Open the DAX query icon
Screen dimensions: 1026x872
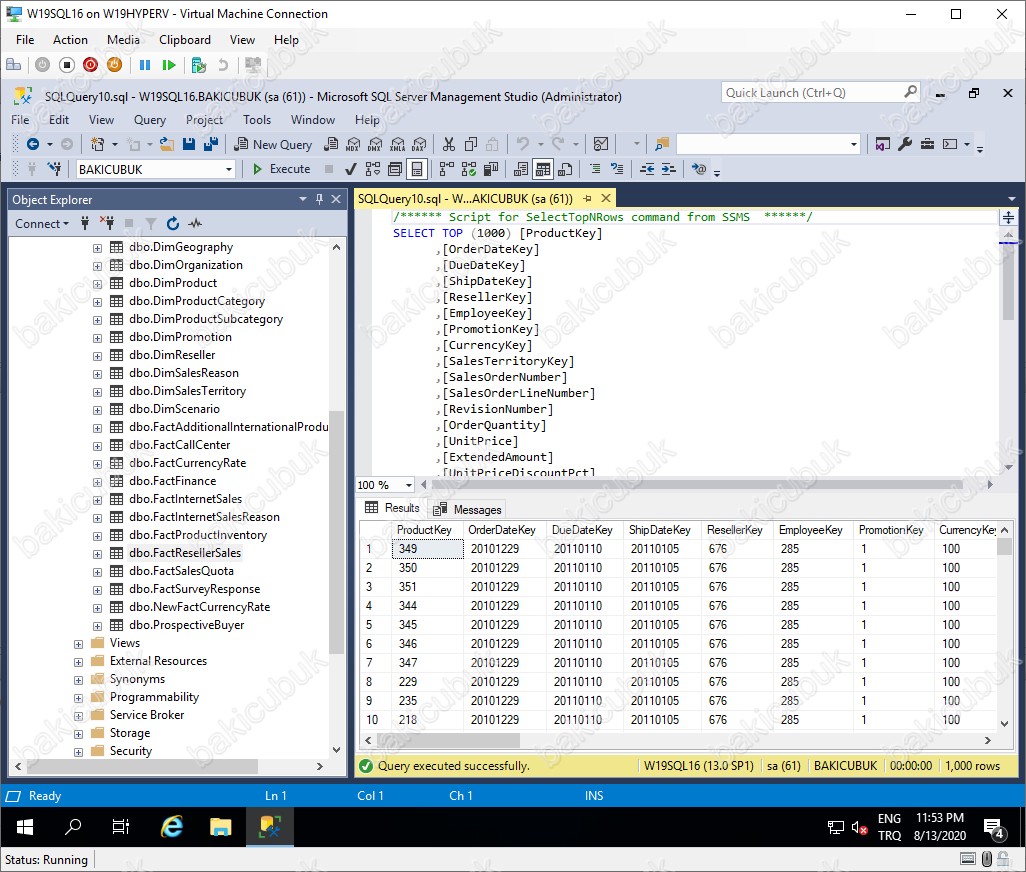pyautogui.click(x=419, y=145)
